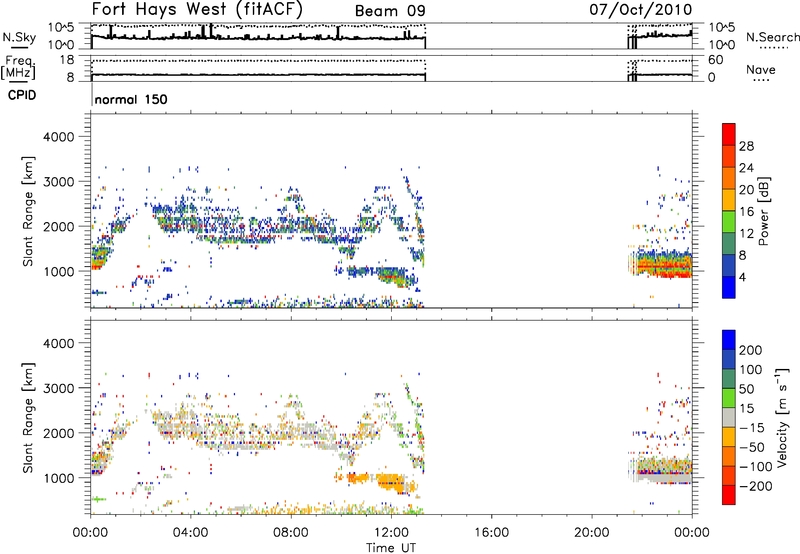Image resolution: width=800 pixels, height=554 pixels.
Task: Click the "Beam 09" label
Action: tap(390, 11)
